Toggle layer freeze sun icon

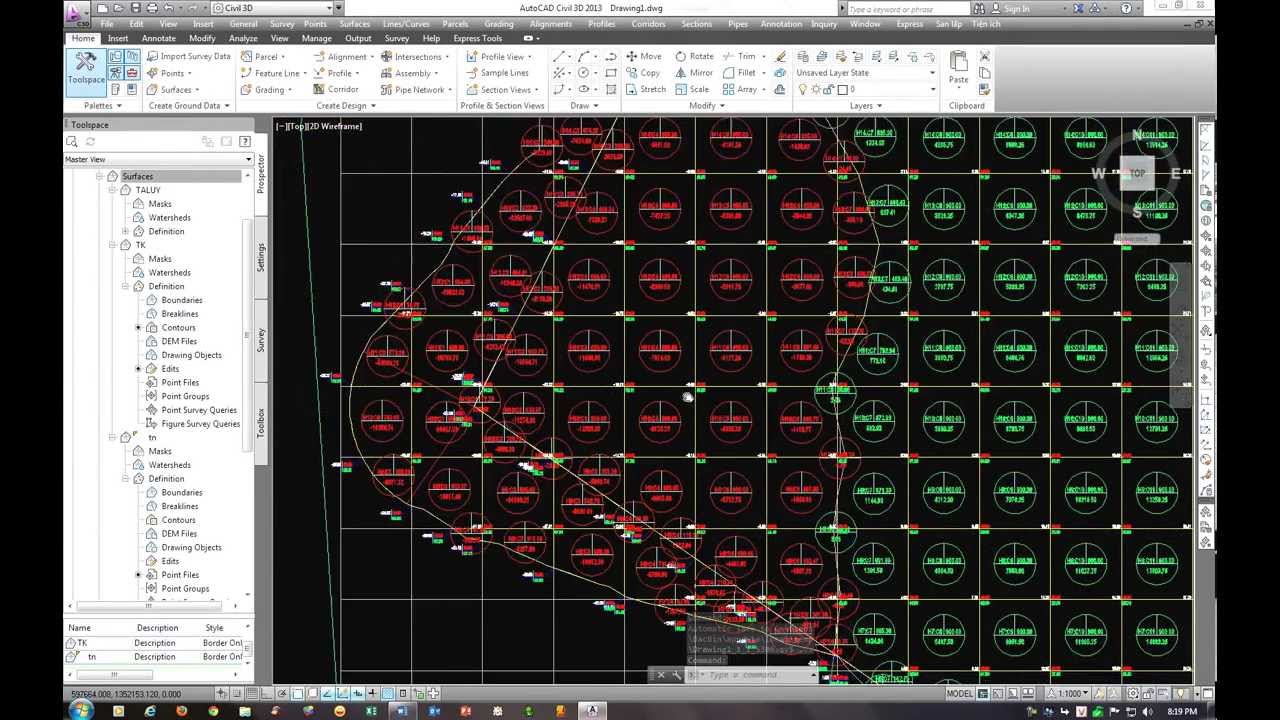(x=815, y=90)
